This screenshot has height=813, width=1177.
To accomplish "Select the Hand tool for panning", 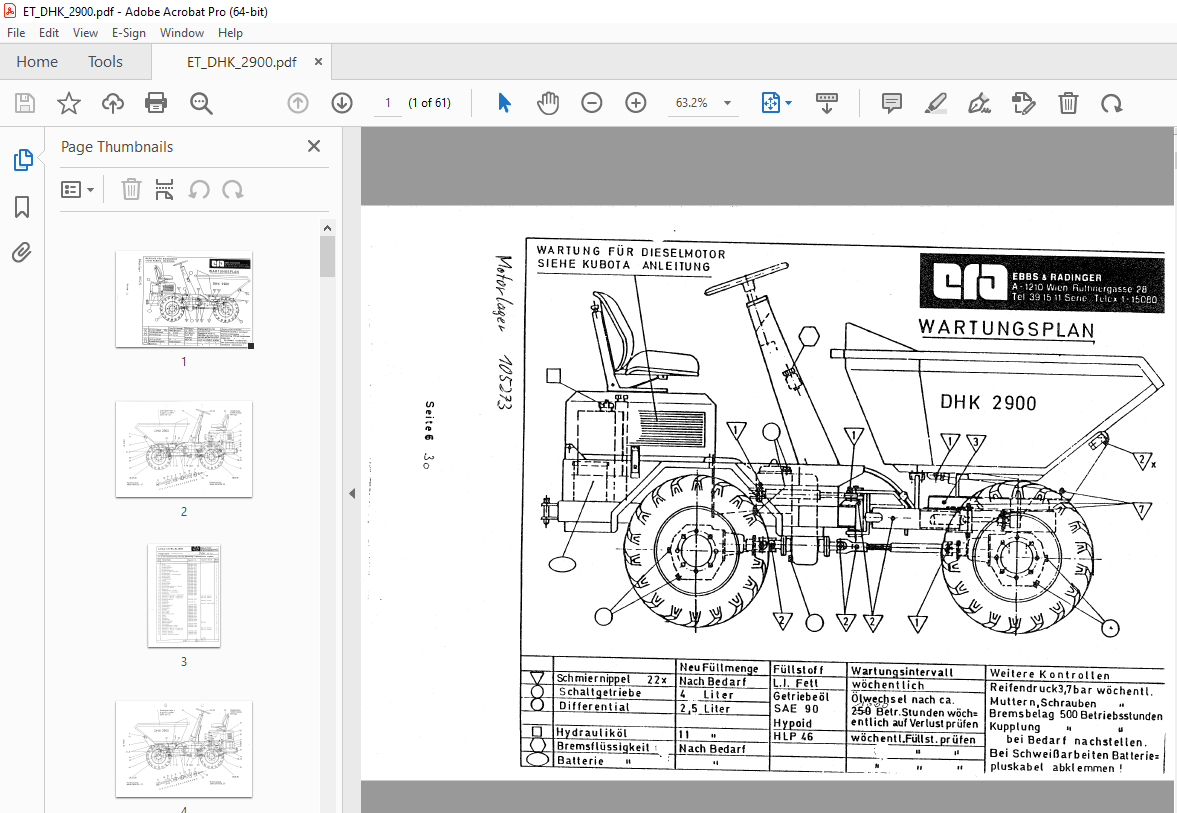I will (548, 102).
